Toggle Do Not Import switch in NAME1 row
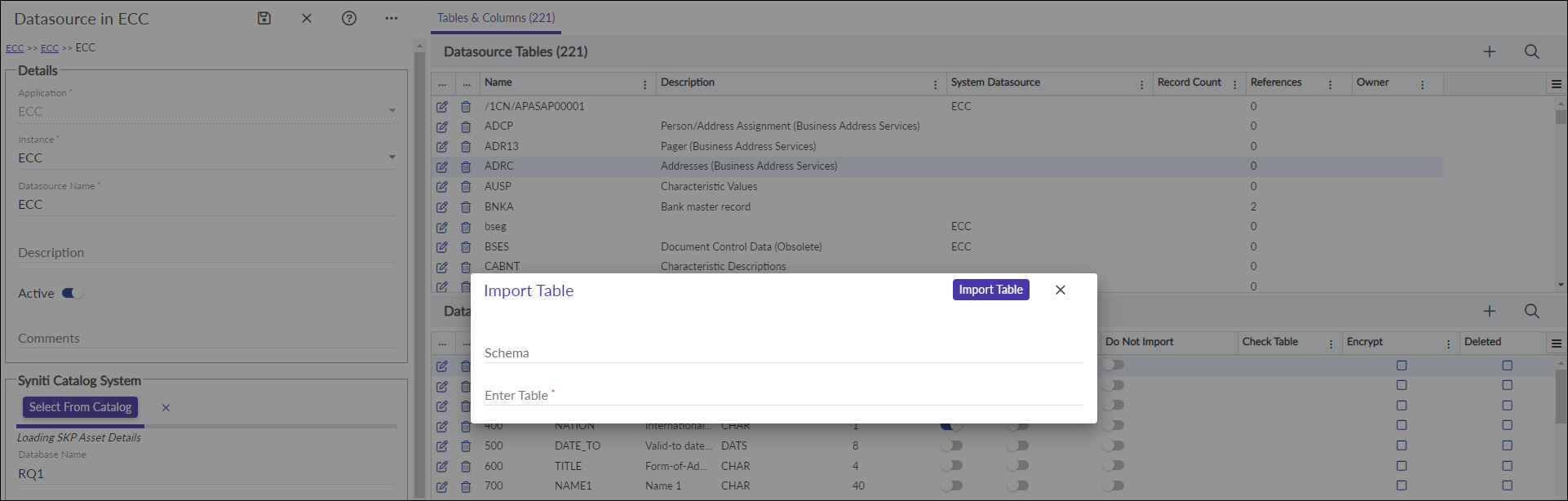Viewport: 1568px width, 501px height. 1114,485
